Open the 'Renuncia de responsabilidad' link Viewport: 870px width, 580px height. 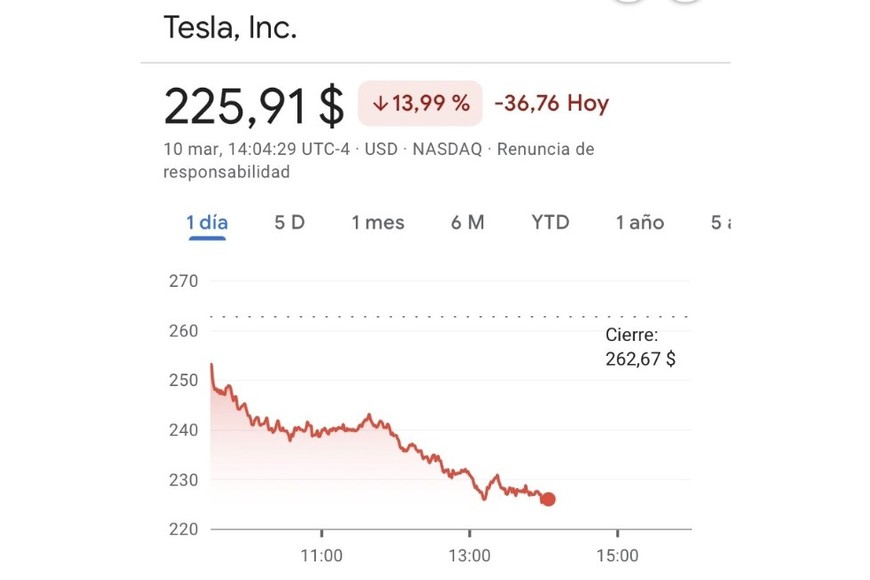click(545, 150)
